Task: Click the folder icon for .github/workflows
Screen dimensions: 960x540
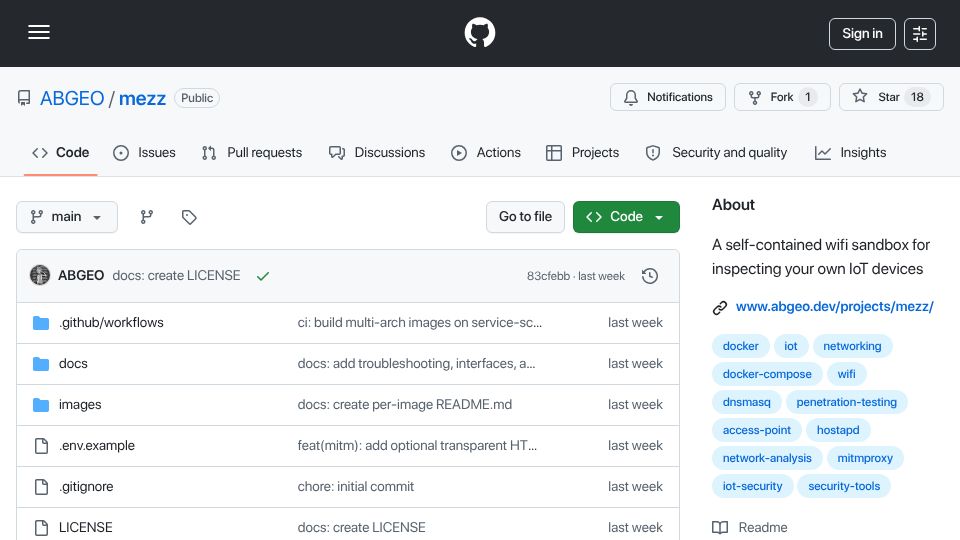Action: [41, 323]
